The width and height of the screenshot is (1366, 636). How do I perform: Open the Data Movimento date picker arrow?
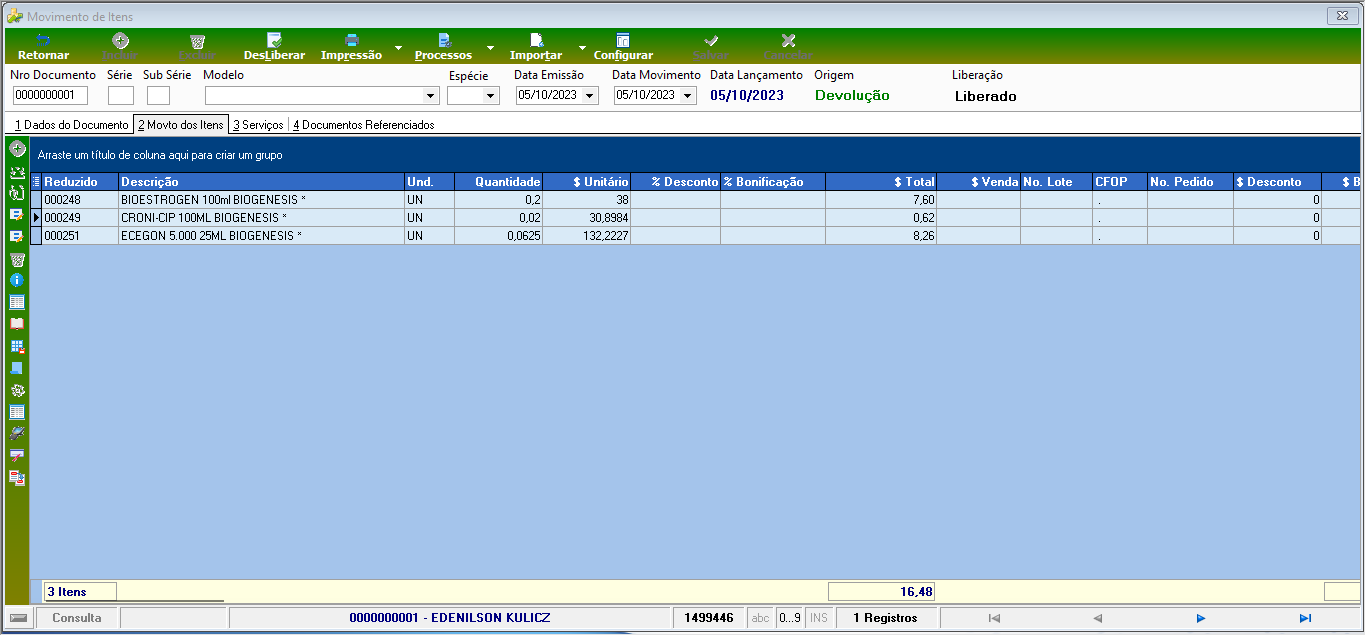point(687,96)
